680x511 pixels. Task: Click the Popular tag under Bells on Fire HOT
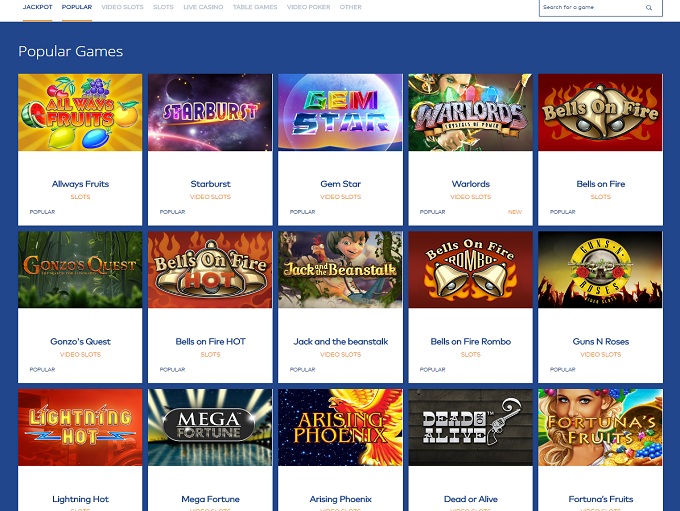pyautogui.click(x=172, y=369)
